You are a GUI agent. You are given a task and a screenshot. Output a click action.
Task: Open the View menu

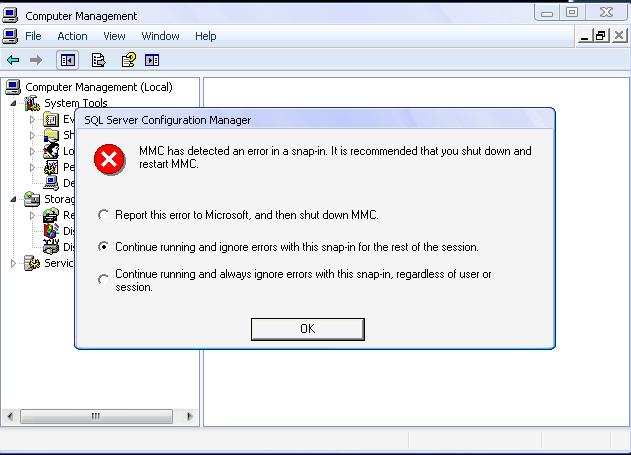tap(114, 36)
